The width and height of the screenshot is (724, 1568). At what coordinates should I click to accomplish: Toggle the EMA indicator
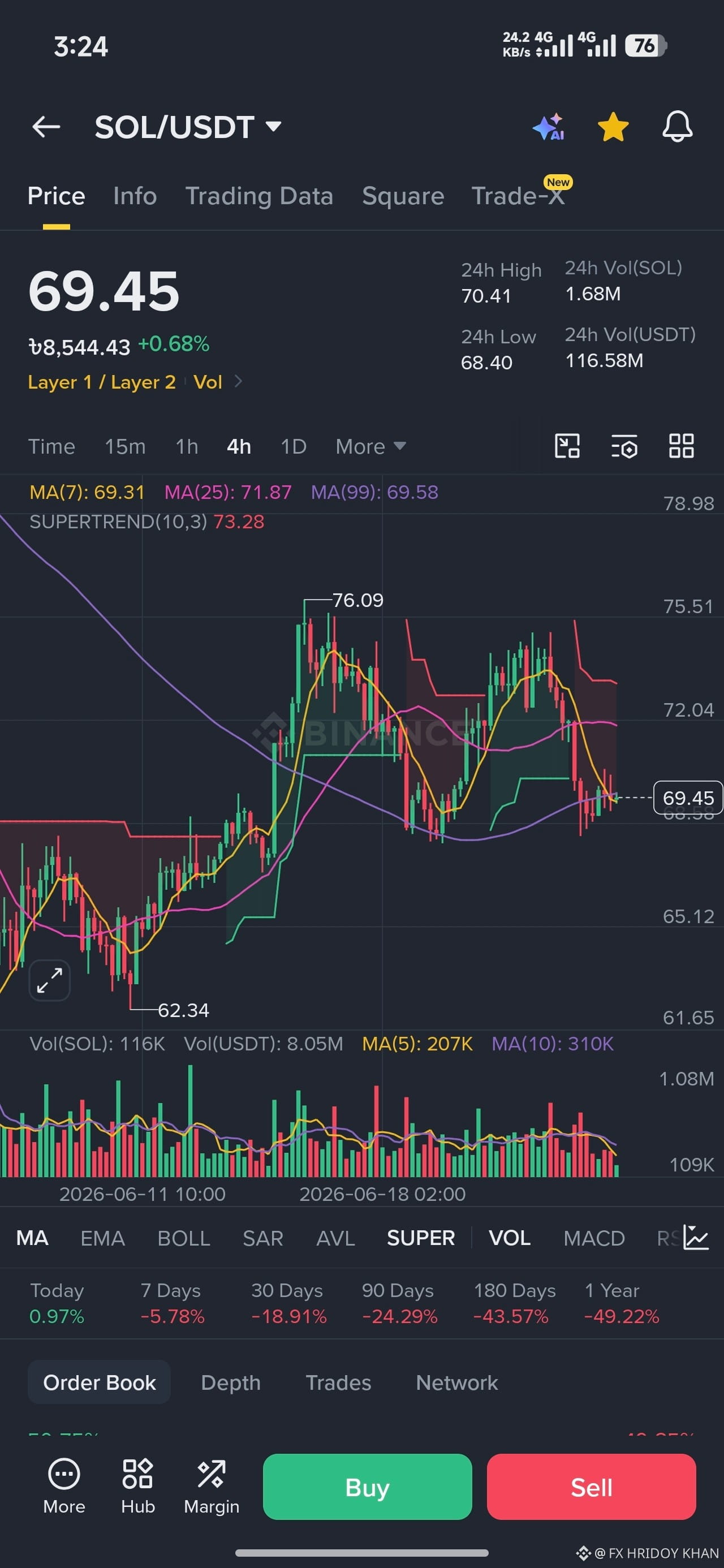click(x=103, y=1238)
